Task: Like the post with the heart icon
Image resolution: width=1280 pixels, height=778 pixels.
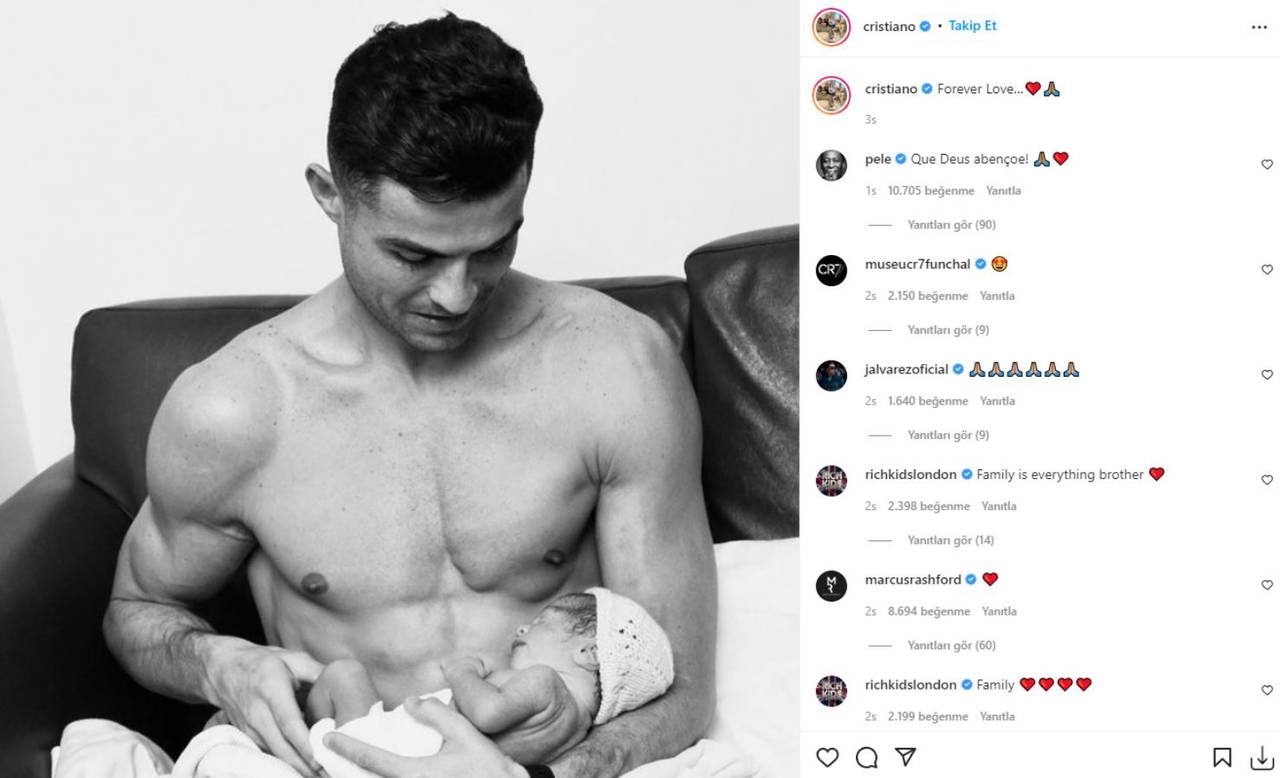Action: pos(827,757)
